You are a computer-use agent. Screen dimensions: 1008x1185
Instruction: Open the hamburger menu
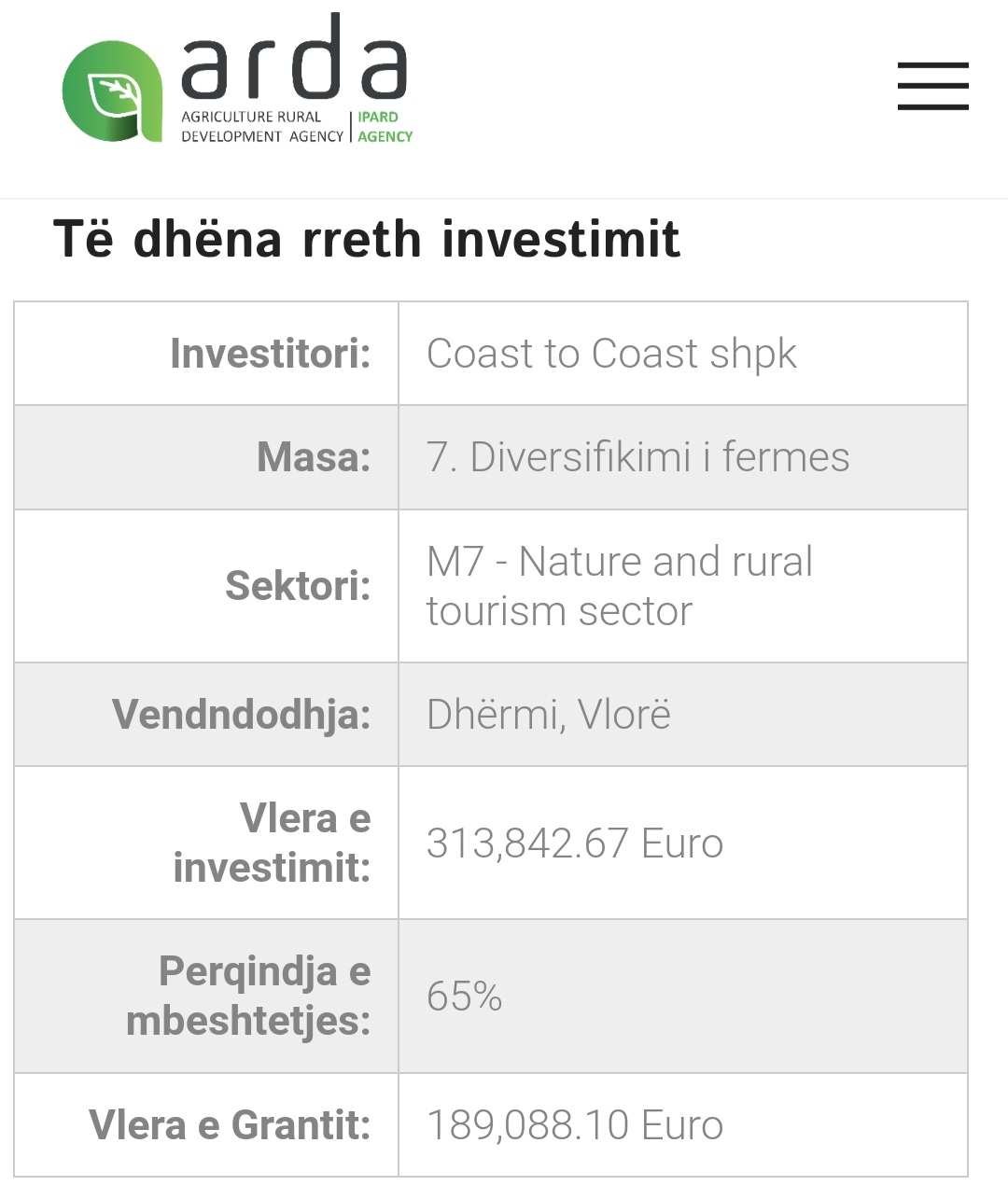932,86
